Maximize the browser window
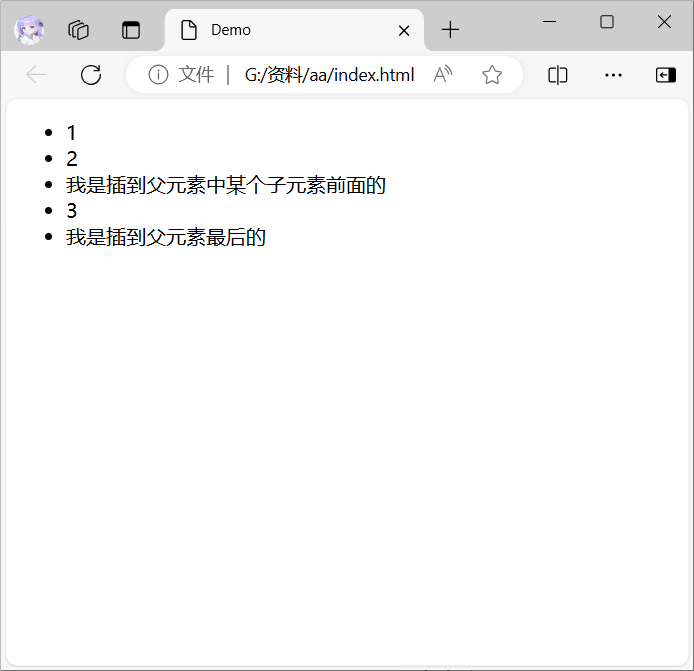Screen dimensions: 694x671 607,22
